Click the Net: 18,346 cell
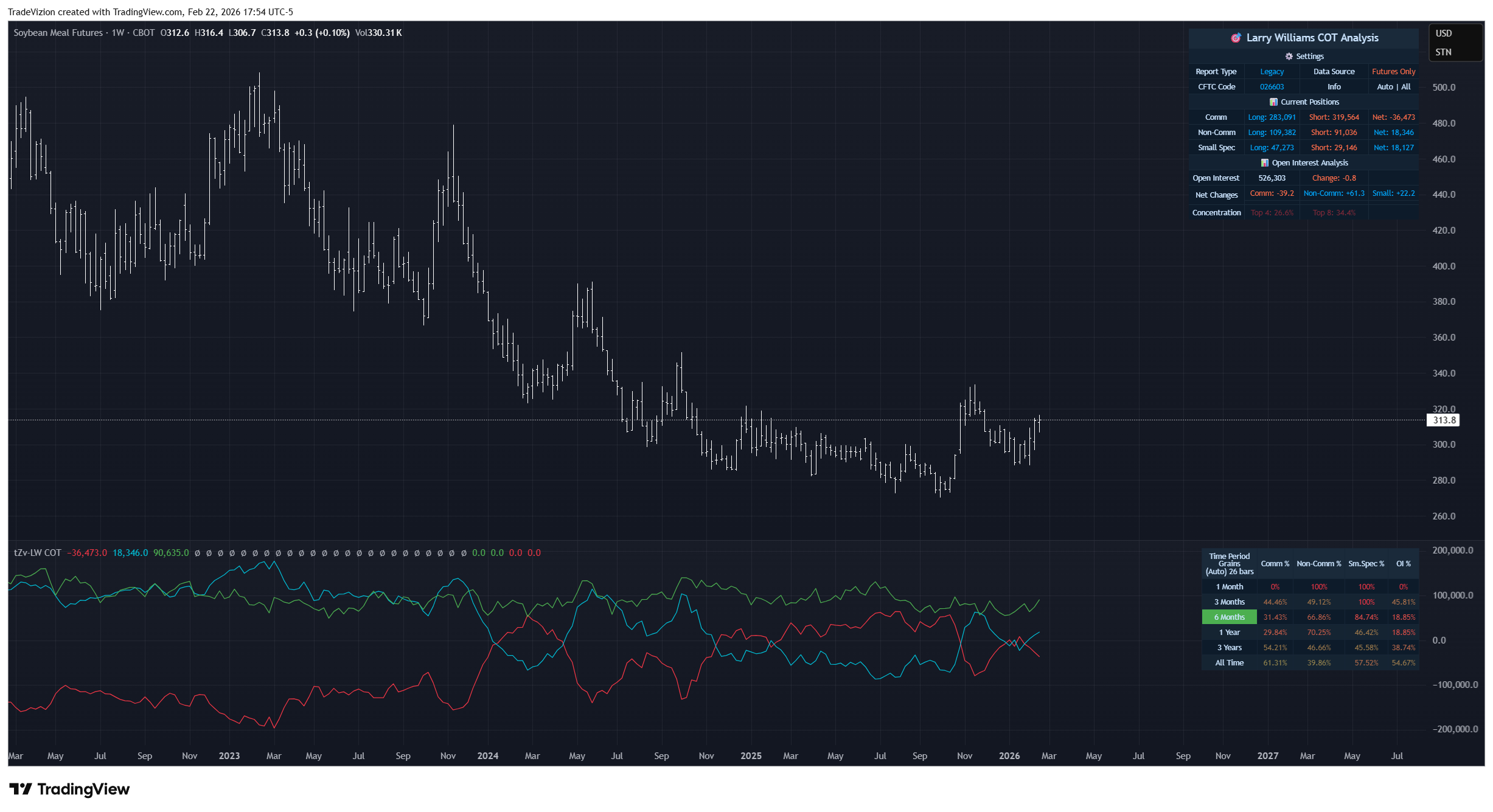This screenshot has height=812, width=1493. click(x=1393, y=132)
